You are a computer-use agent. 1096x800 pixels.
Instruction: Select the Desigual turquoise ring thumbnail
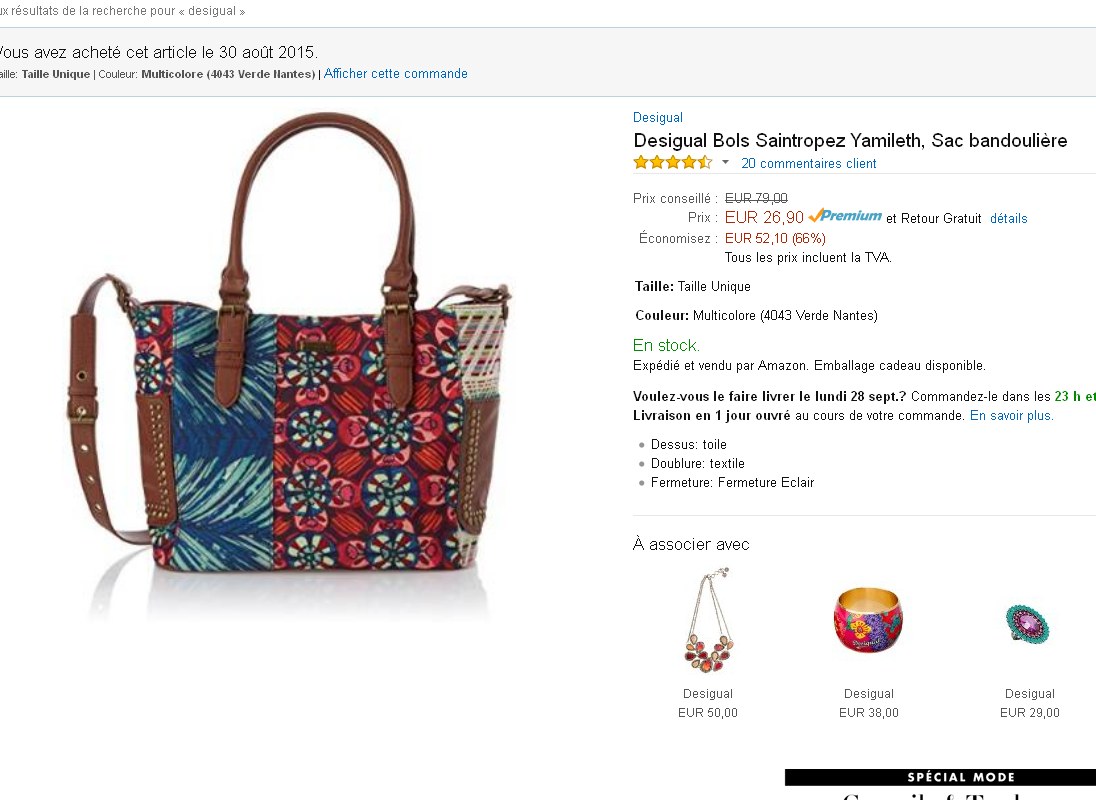tap(1029, 624)
